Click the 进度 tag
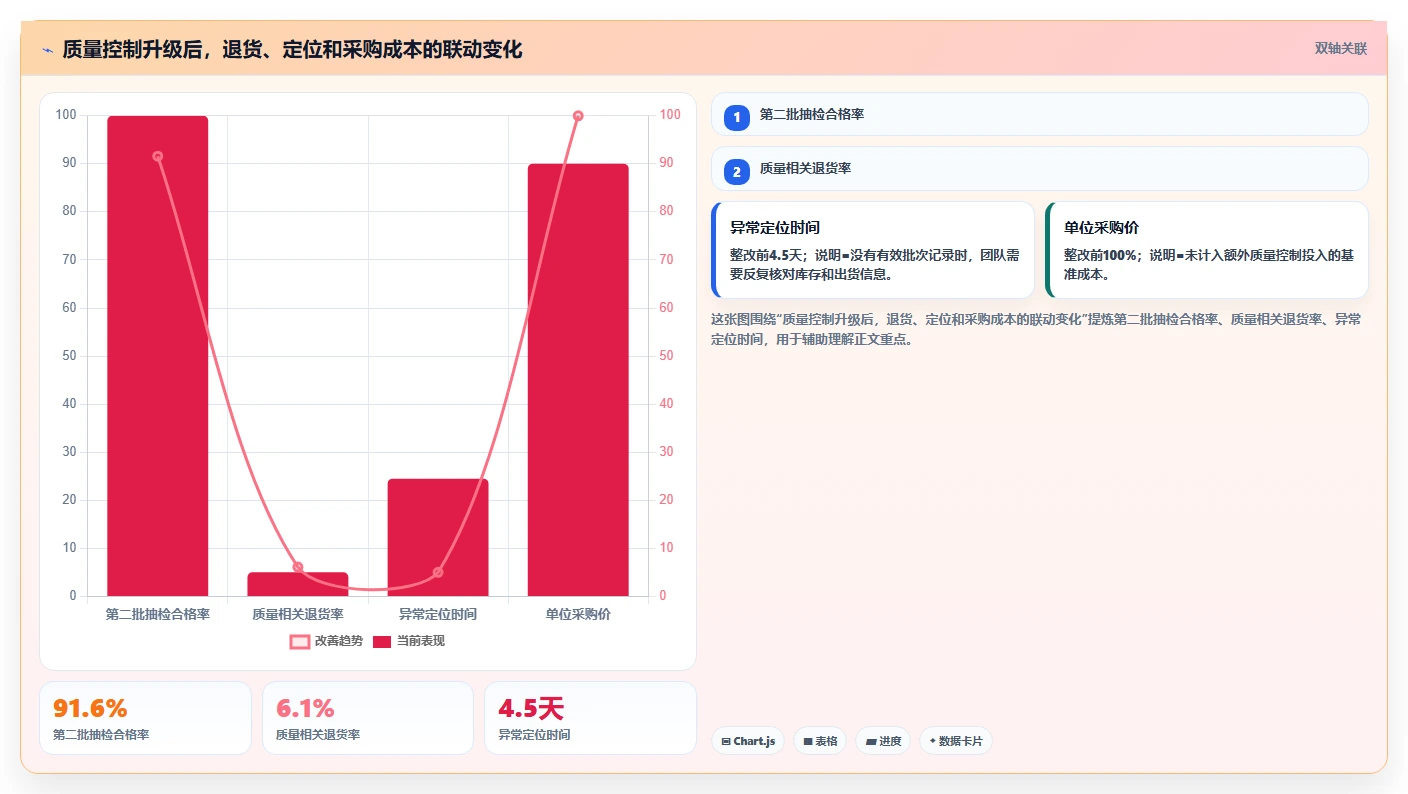Image resolution: width=1408 pixels, height=794 pixels. (883, 741)
